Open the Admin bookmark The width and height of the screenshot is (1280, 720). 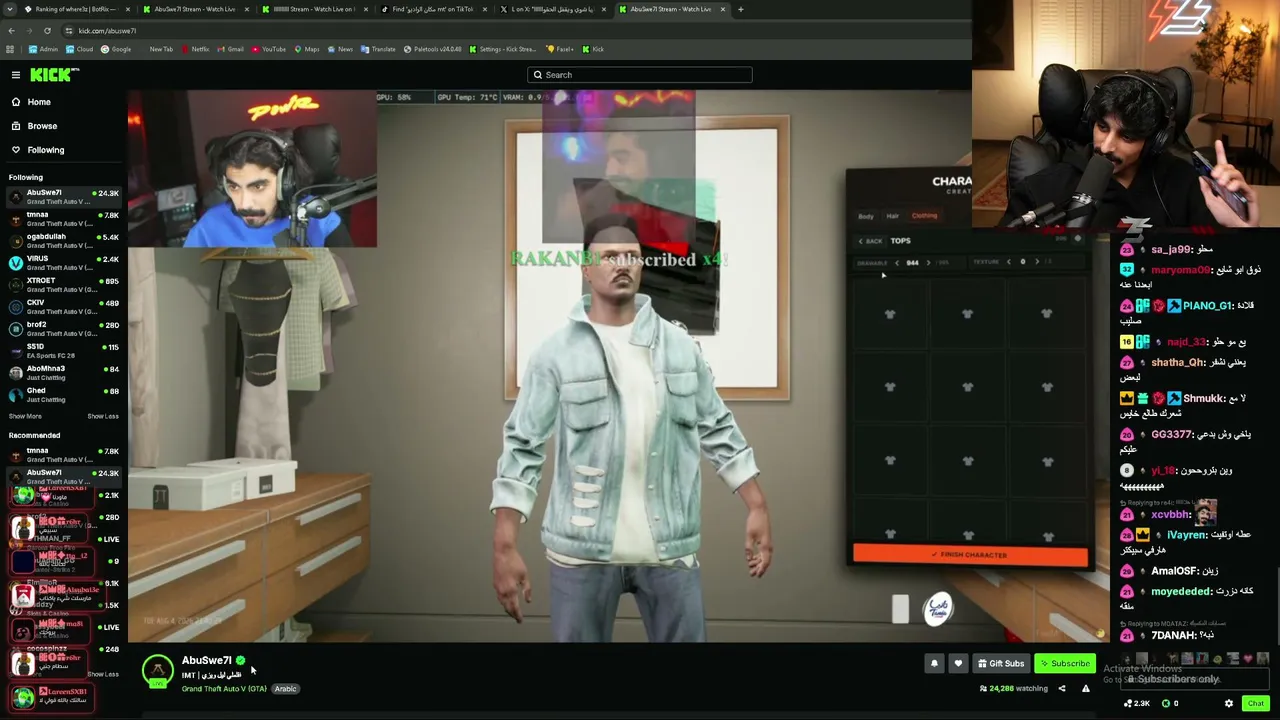(x=44, y=49)
